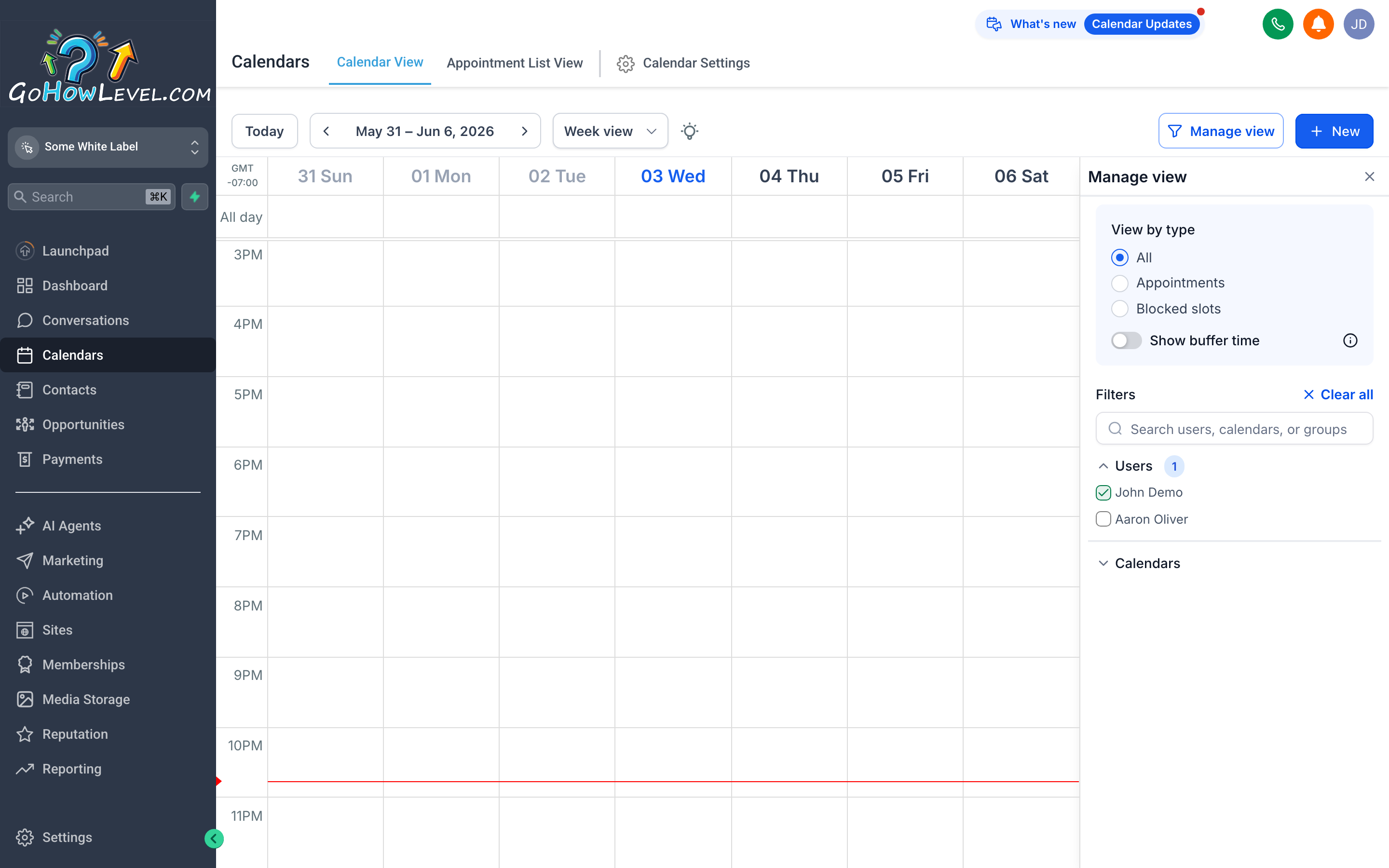This screenshot has height=868, width=1389.
Task: Select the All view type radio
Action: [1119, 257]
